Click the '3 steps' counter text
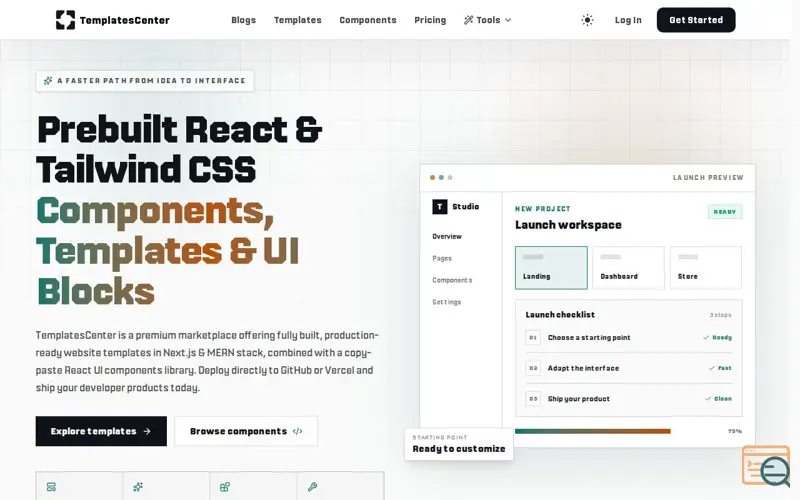The image size is (800, 500). (x=720, y=315)
